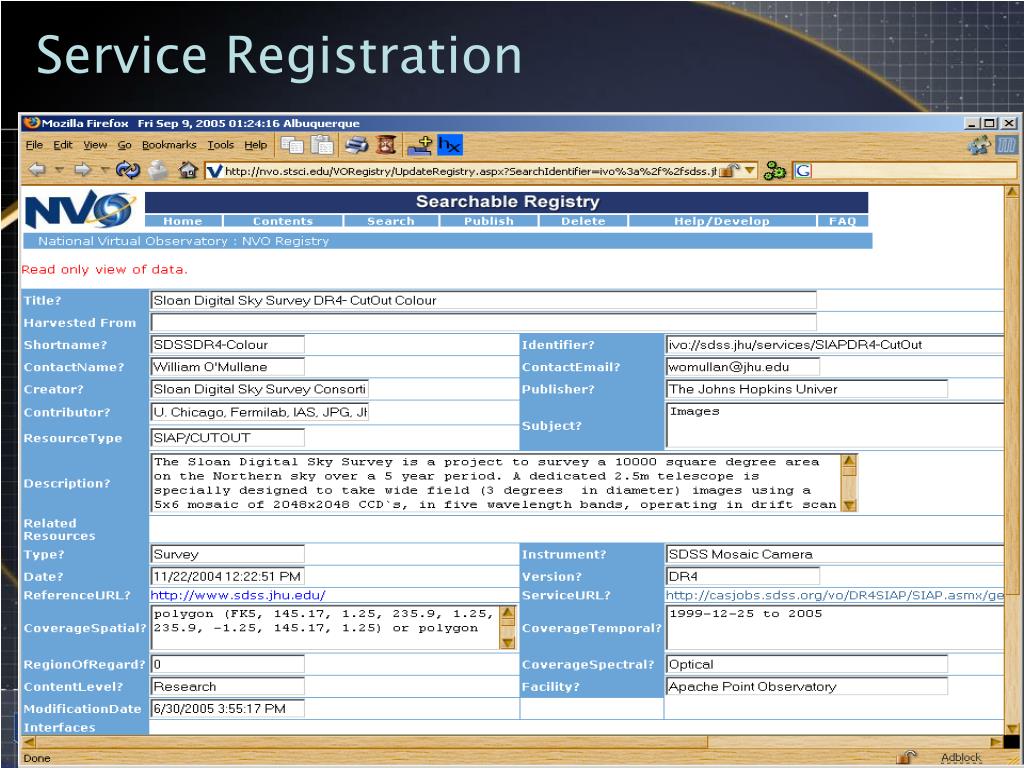Image resolution: width=1024 pixels, height=768 pixels.
Task: Open the Search navigation tab
Action: pyautogui.click(x=391, y=221)
